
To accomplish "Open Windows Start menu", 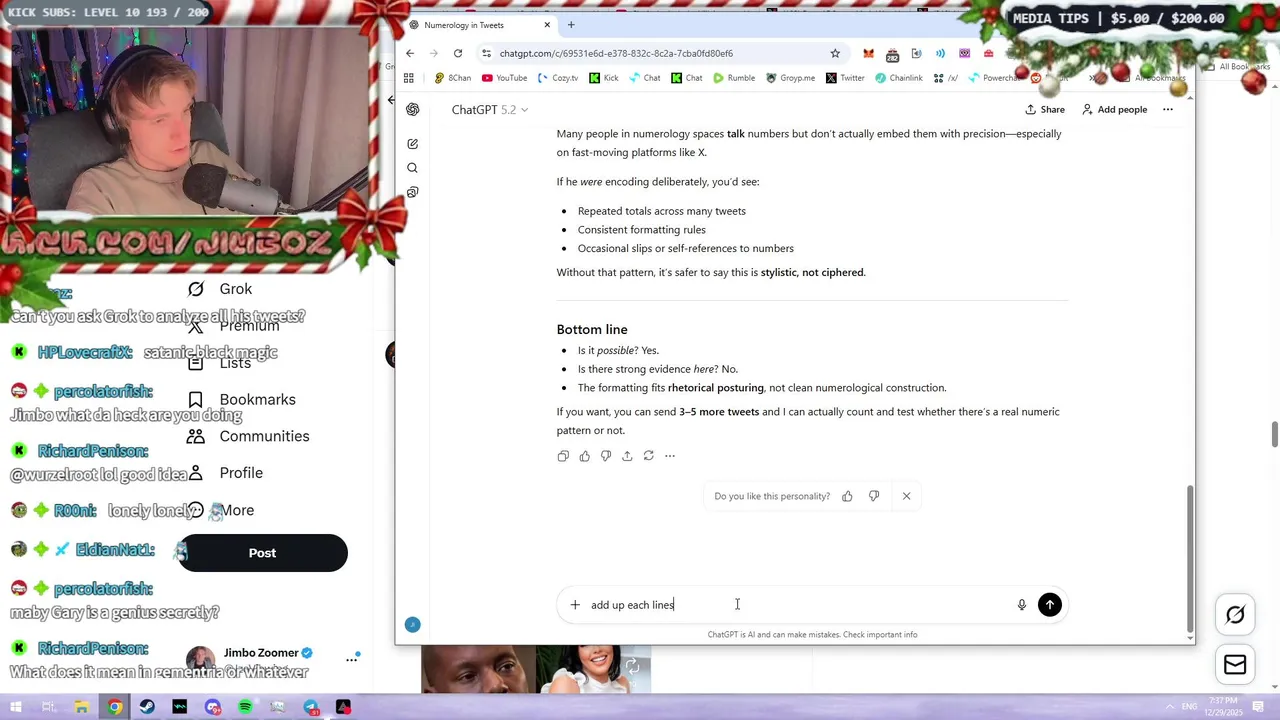I will [x=15, y=707].
